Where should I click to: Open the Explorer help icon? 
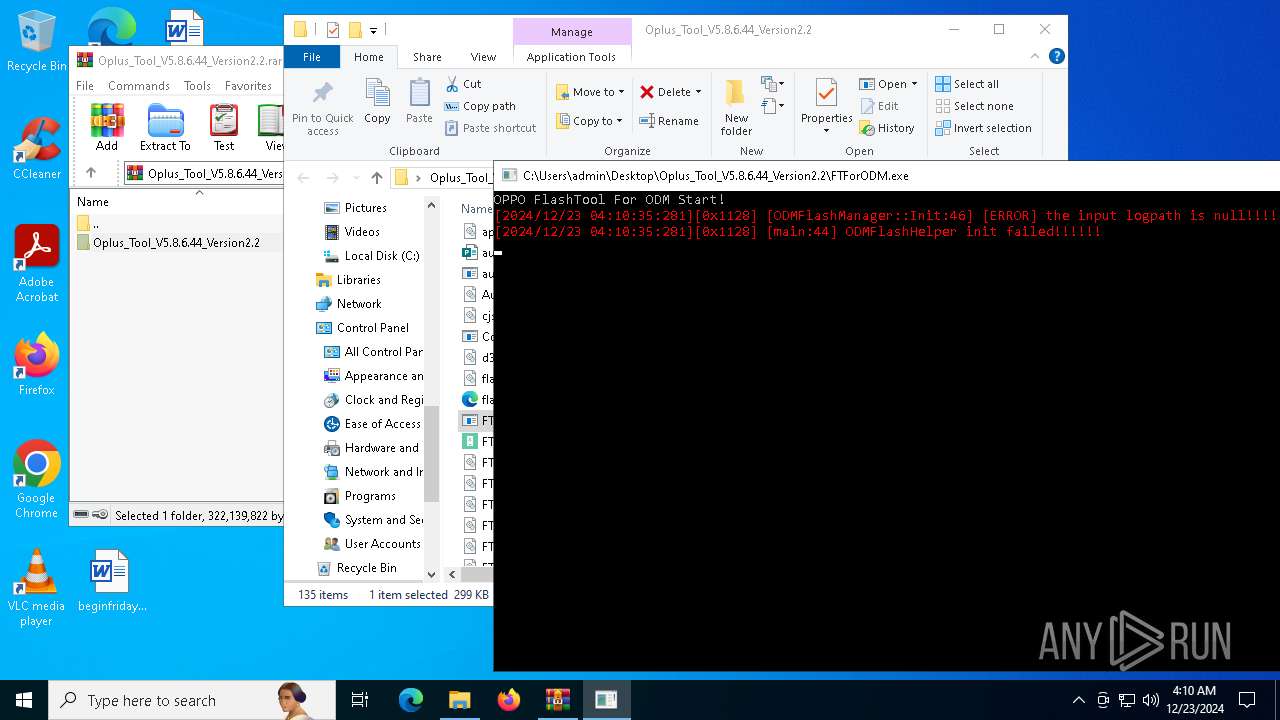[1056, 57]
